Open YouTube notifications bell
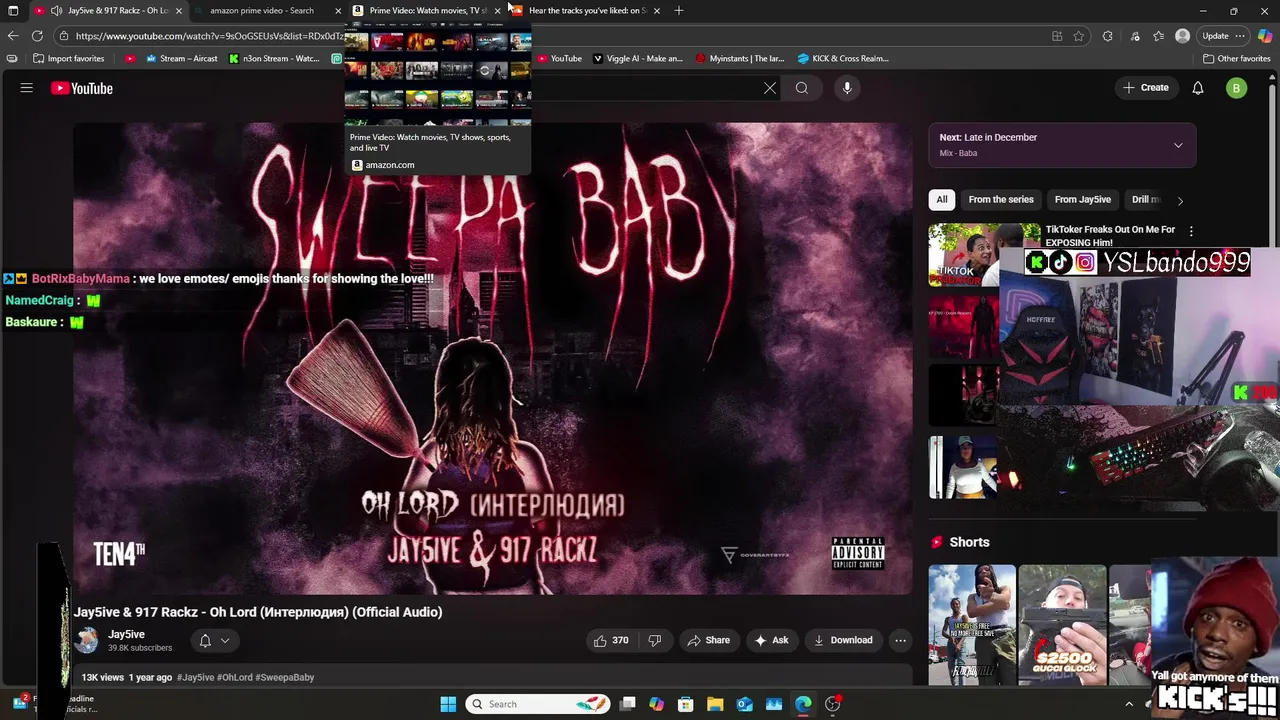1280x720 pixels. pos(1198,88)
